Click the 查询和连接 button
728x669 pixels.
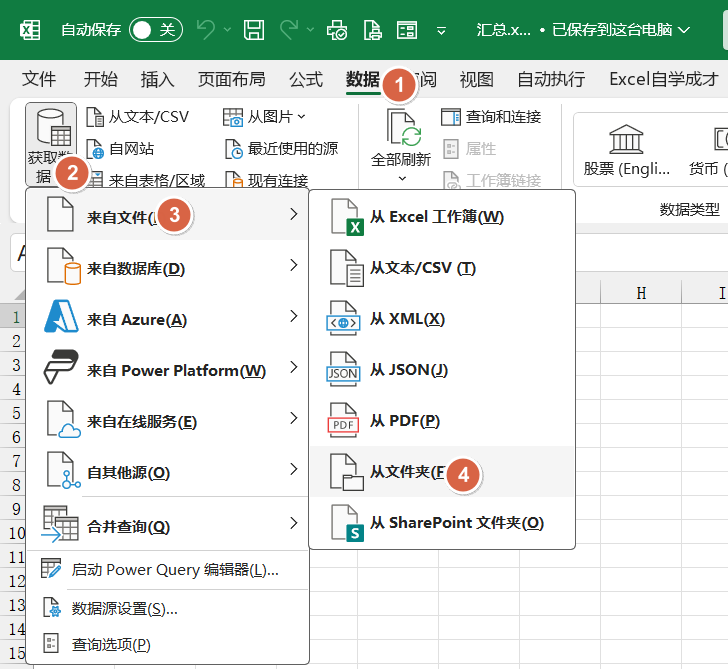click(x=492, y=117)
